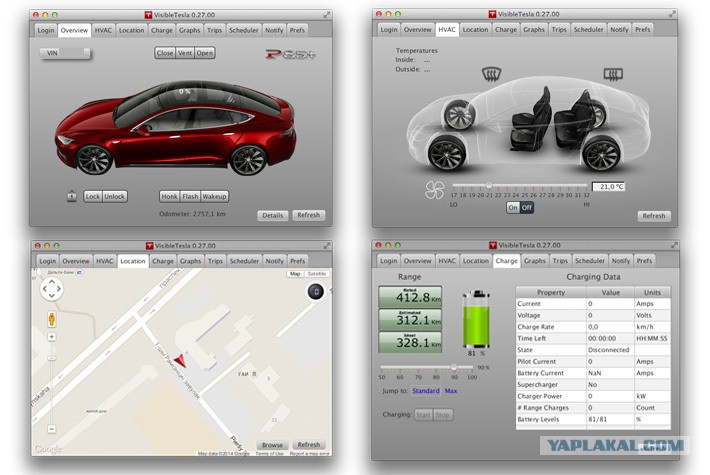Open Location tab in Charge window
This screenshot has height=475, width=710.
476,261
